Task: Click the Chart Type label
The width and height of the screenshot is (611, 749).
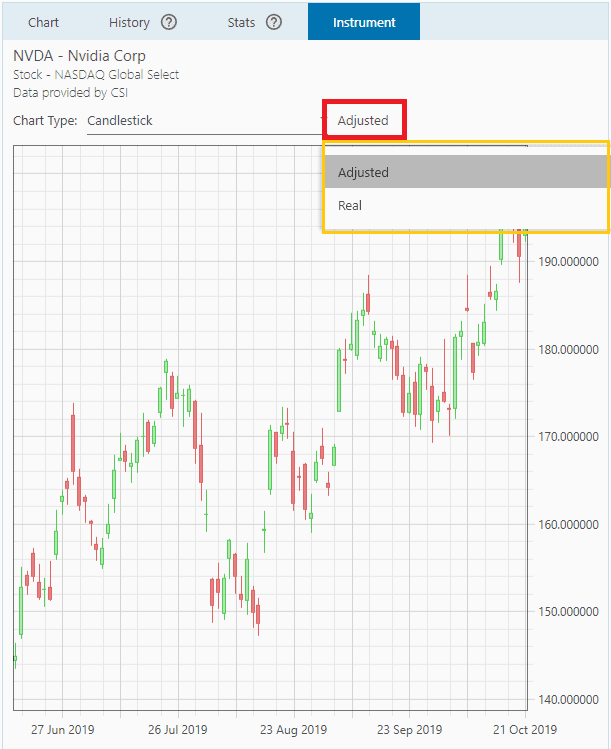Action: point(45,120)
